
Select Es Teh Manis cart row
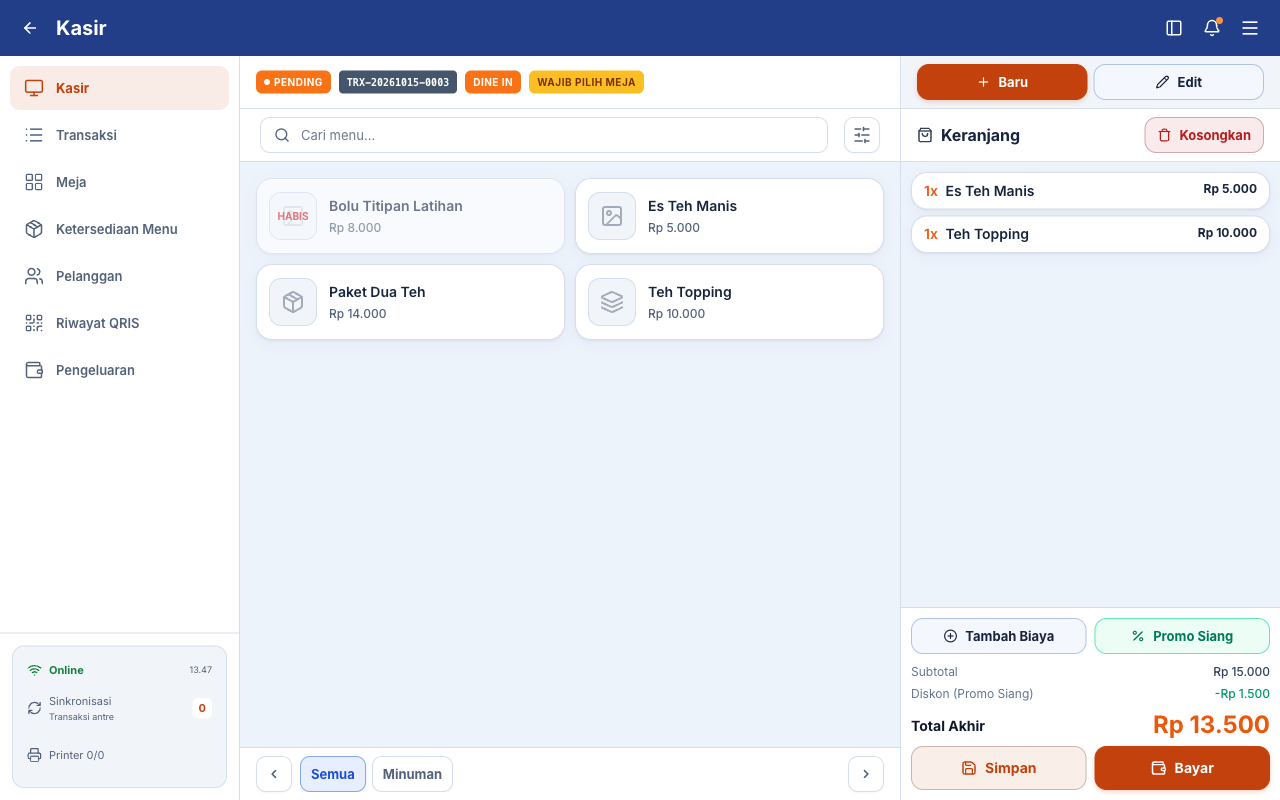pyautogui.click(x=1090, y=191)
